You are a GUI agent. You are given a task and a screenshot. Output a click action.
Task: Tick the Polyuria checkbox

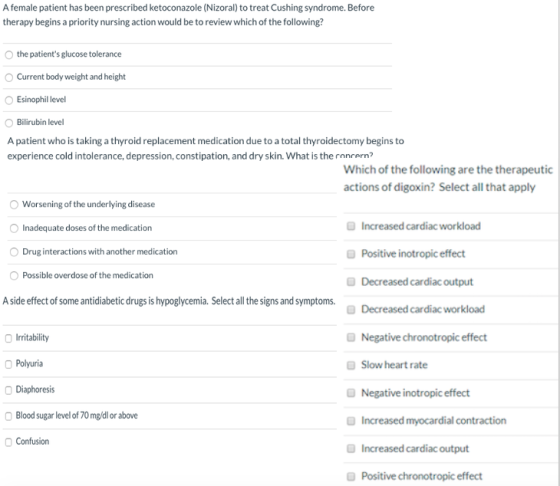click(8, 364)
